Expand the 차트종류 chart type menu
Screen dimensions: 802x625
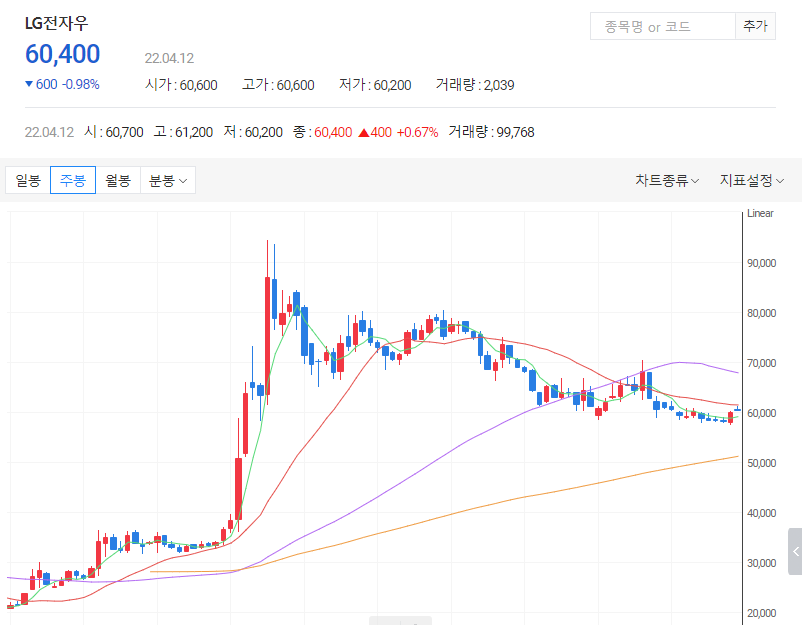(x=667, y=181)
